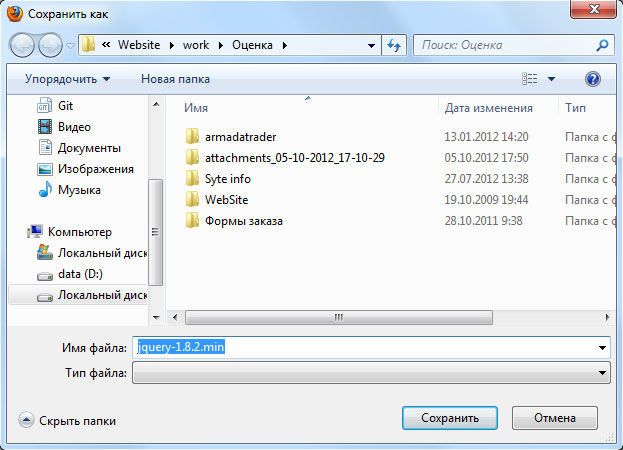Click navigation pane scroll up arrow
Image resolution: width=623 pixels, height=450 pixels.
156,104
